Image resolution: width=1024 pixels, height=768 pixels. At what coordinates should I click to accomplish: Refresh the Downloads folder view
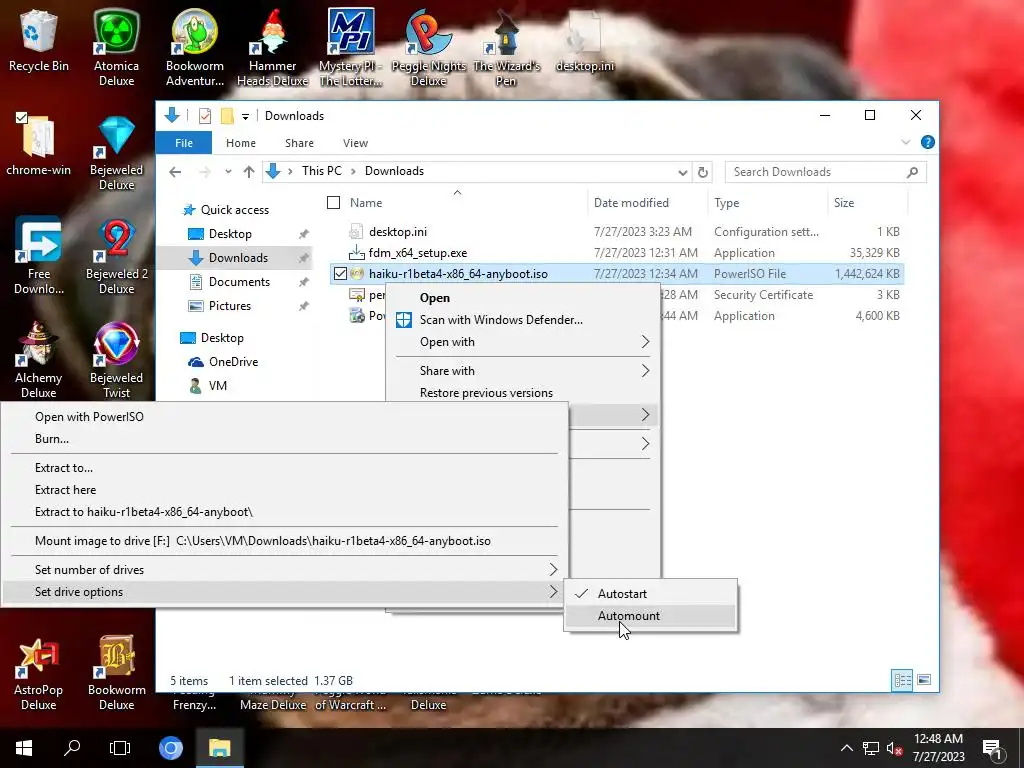[x=703, y=172]
